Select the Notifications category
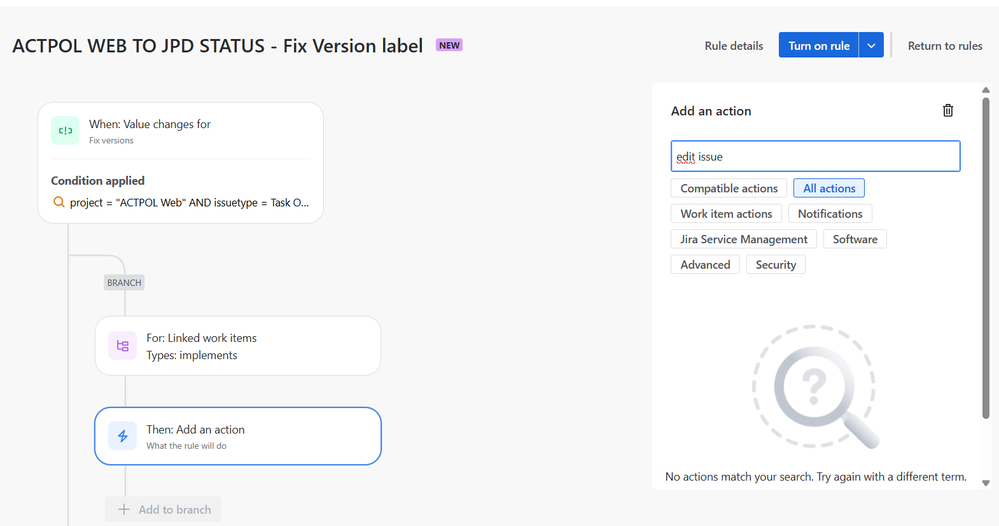999x526 pixels. tap(830, 213)
